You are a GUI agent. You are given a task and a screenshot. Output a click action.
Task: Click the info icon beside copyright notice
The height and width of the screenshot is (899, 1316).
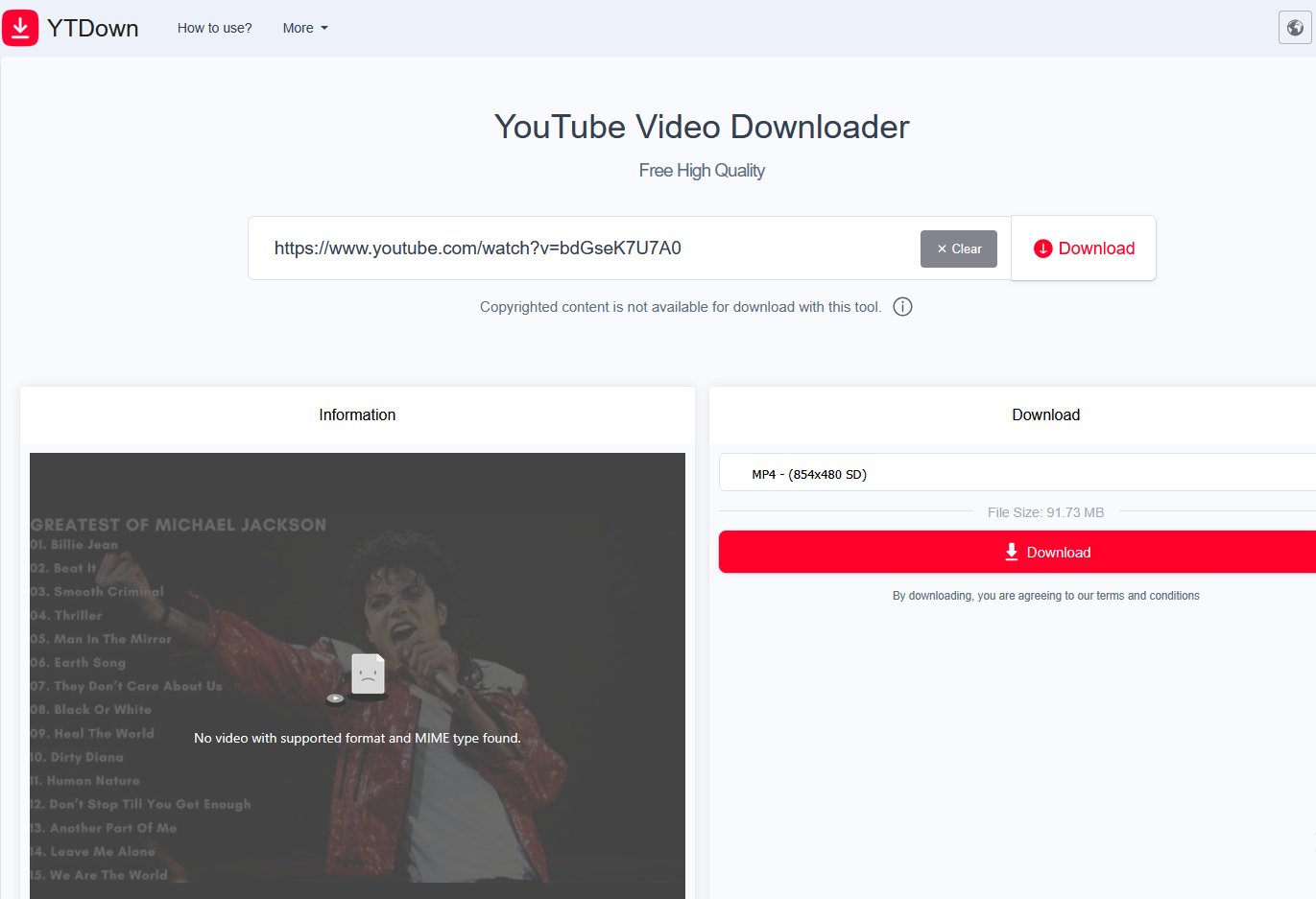pyautogui.click(x=902, y=307)
